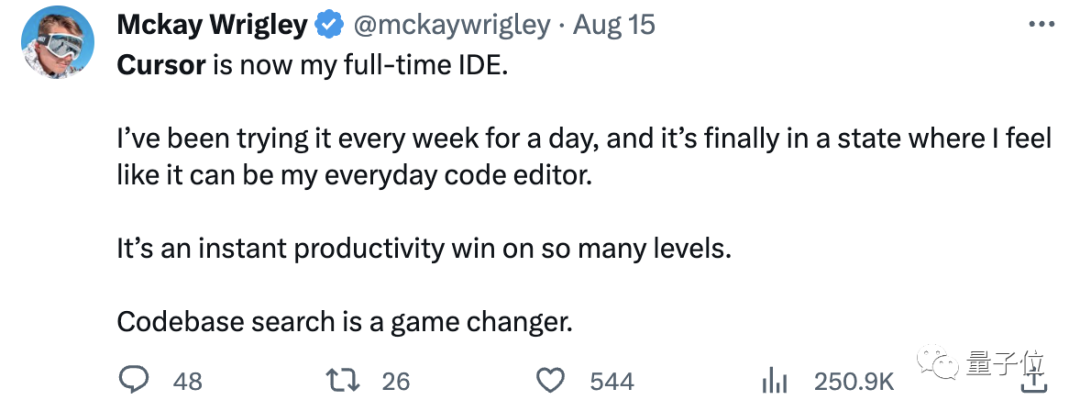1080x411 pixels.
Task: Click the Mckay Wrigley display name
Action: [212, 25]
